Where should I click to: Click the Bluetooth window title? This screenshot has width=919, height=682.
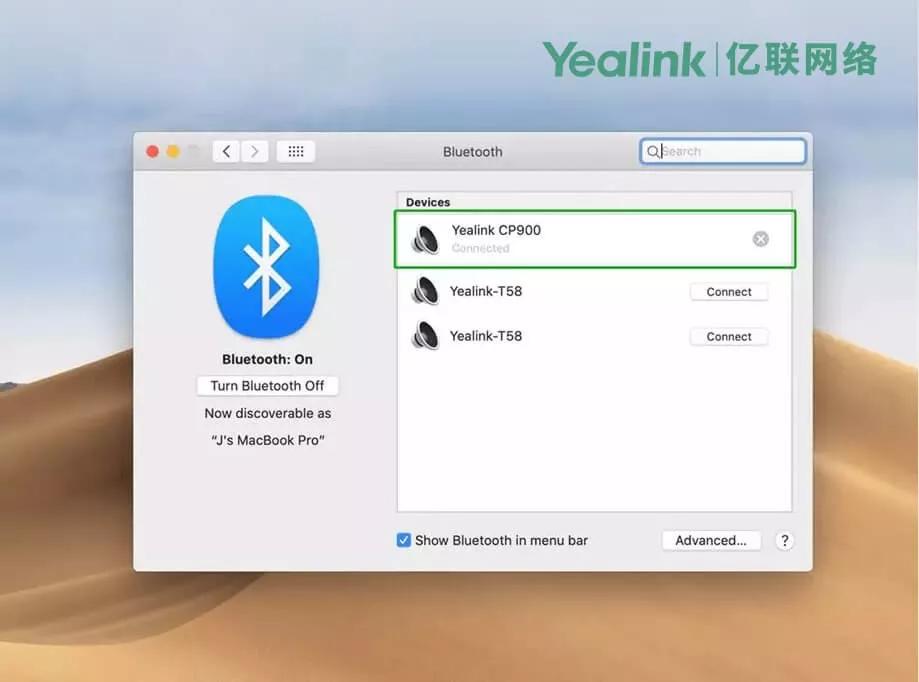coord(472,152)
